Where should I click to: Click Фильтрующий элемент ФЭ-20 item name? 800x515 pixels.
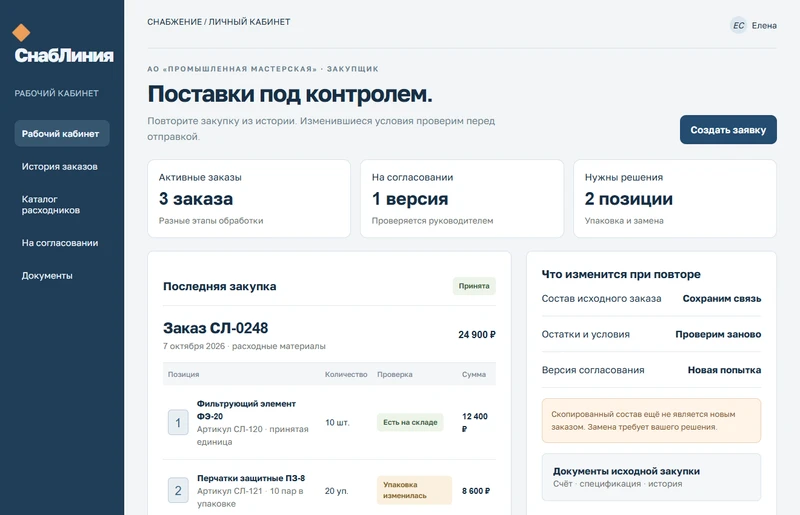246,410
